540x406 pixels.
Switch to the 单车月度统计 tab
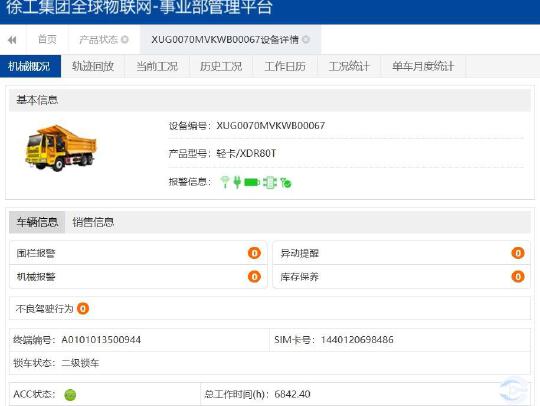[x=423, y=66]
